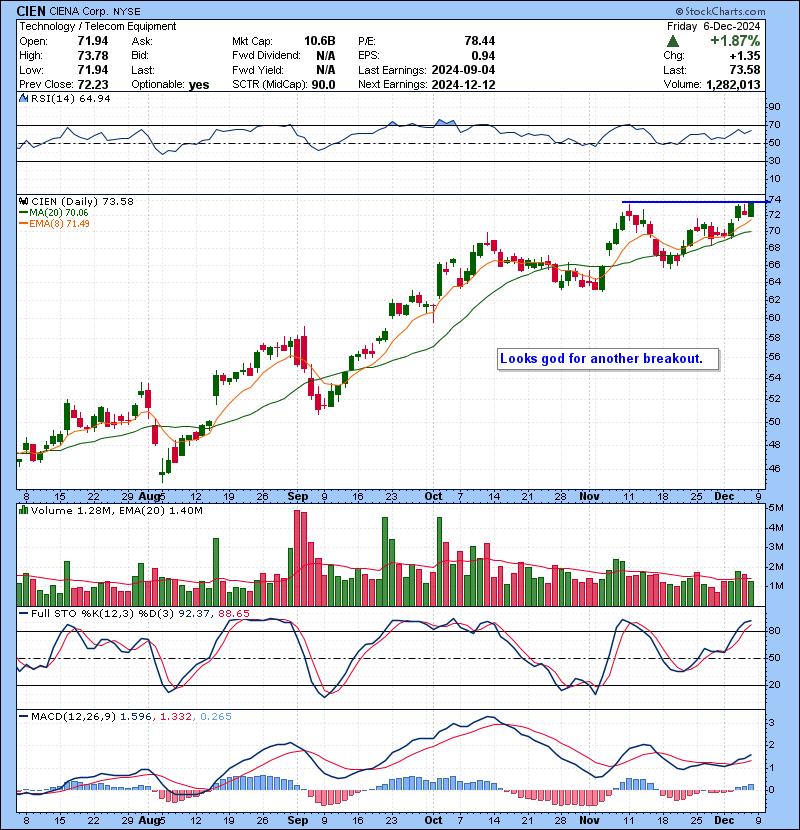The height and width of the screenshot is (830, 800).
Task: Click the Optionable value yes
Action: 199,85
